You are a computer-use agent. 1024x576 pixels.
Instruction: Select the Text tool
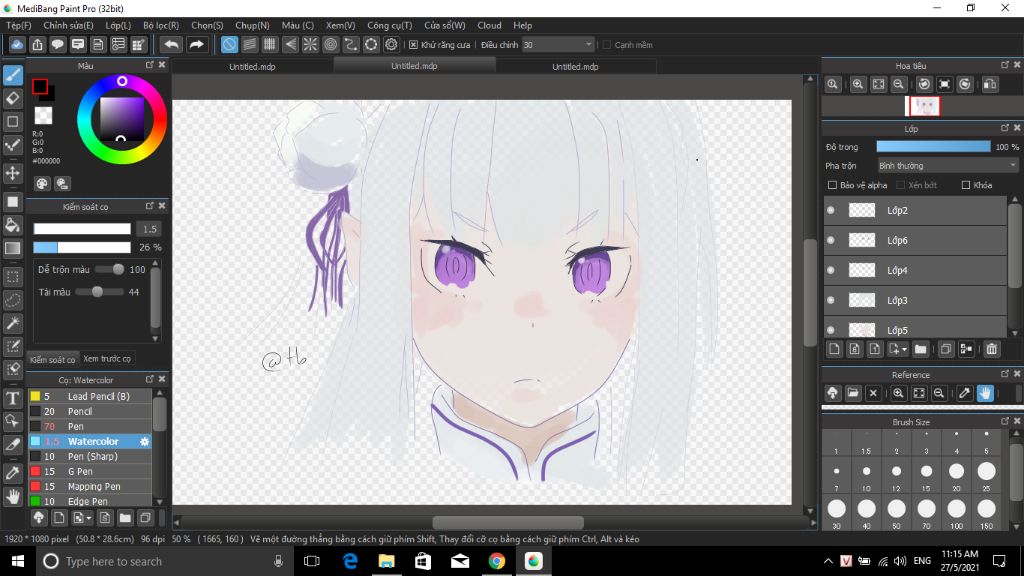12,398
